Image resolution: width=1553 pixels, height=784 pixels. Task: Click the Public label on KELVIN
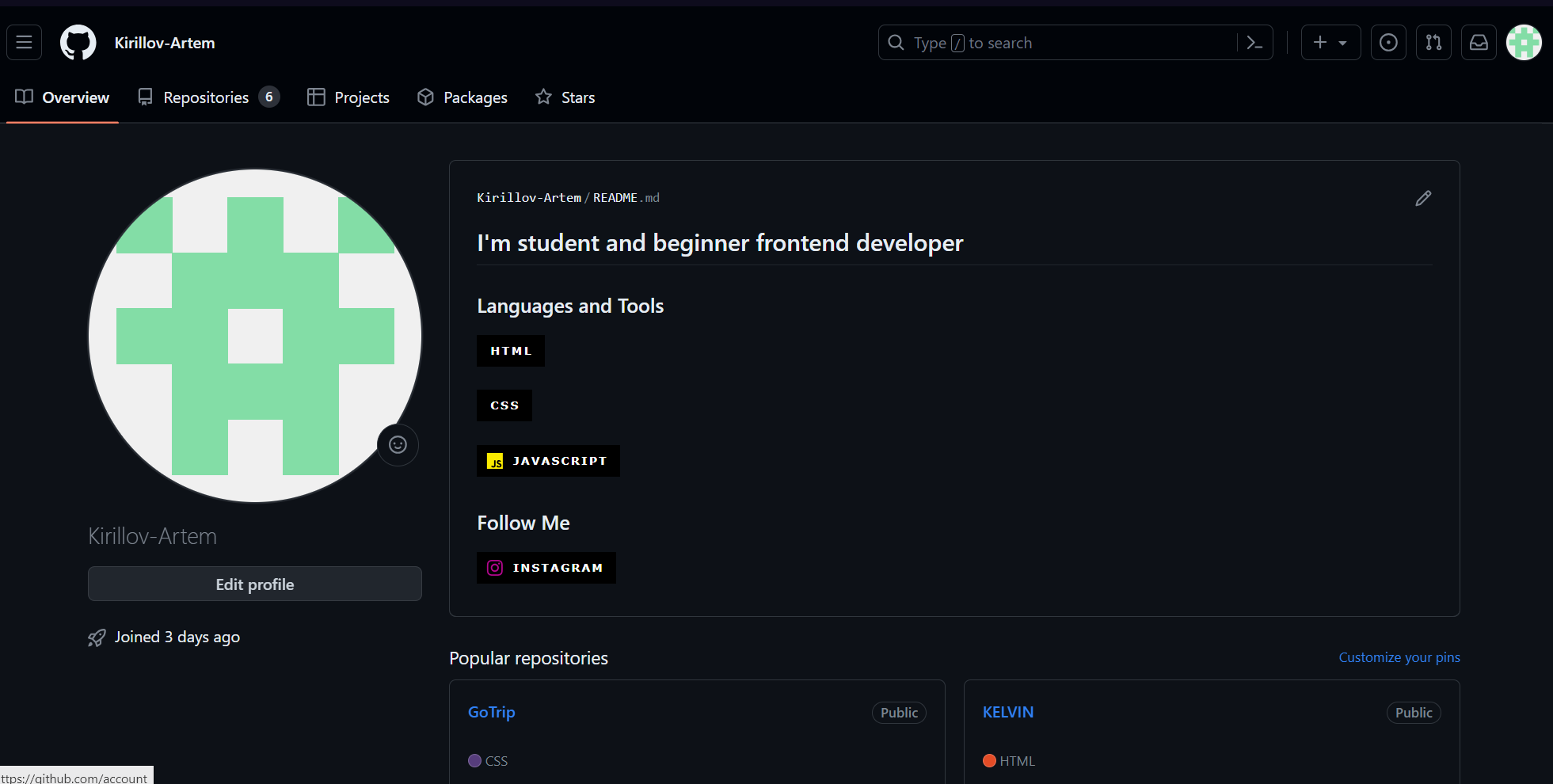click(x=1414, y=713)
